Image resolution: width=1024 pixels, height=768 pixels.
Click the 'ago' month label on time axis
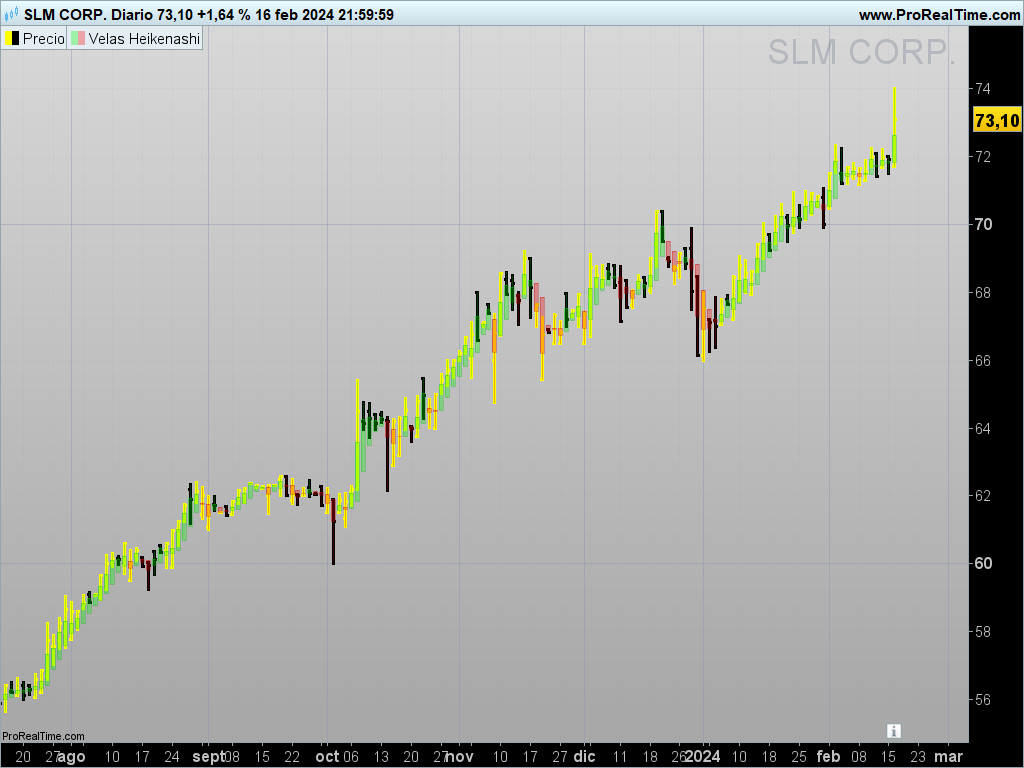pyautogui.click(x=71, y=757)
